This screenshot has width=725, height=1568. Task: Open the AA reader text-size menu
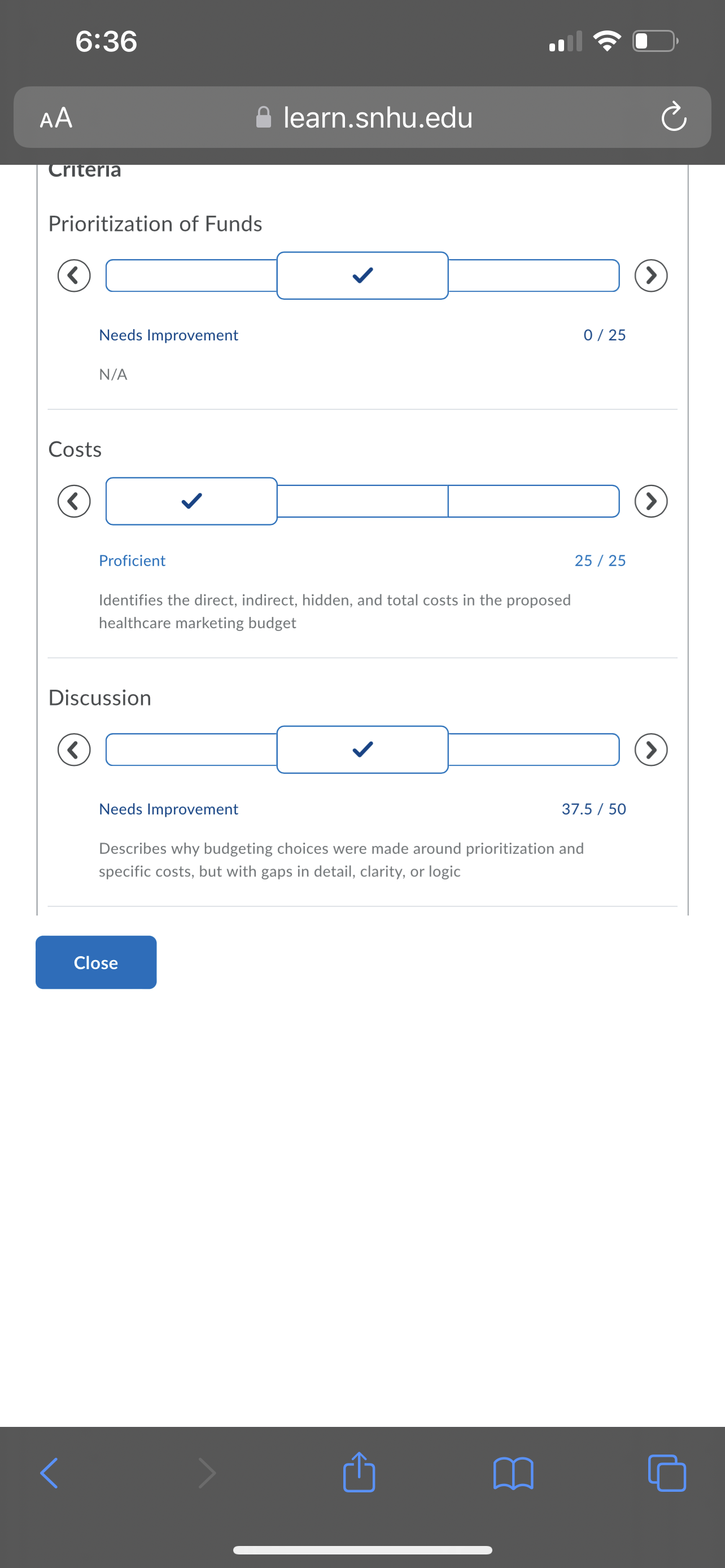tap(56, 117)
